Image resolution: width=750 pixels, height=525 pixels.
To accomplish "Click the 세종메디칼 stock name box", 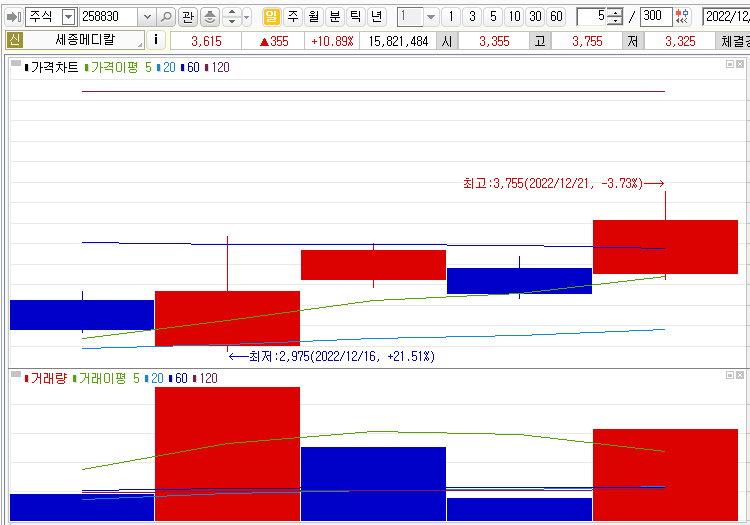I will pyautogui.click(x=85, y=40).
